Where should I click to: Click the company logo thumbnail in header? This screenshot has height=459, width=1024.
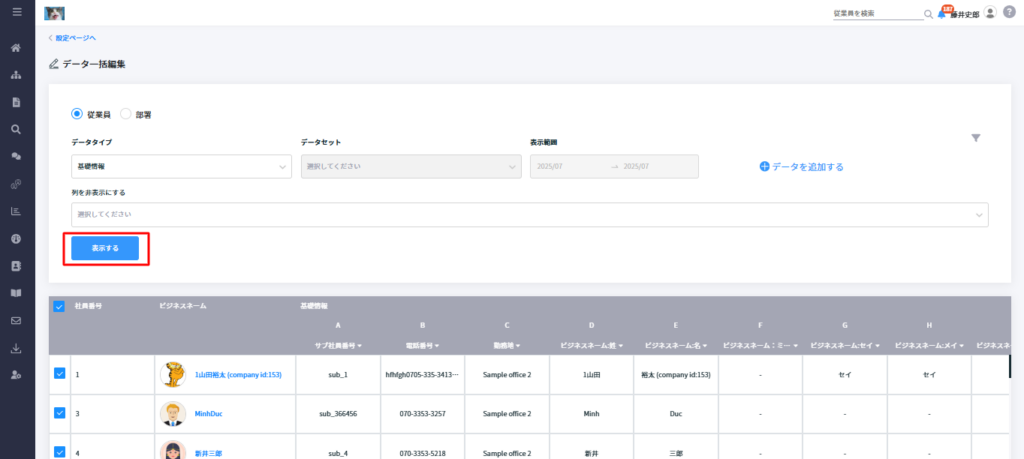pyautogui.click(x=54, y=12)
